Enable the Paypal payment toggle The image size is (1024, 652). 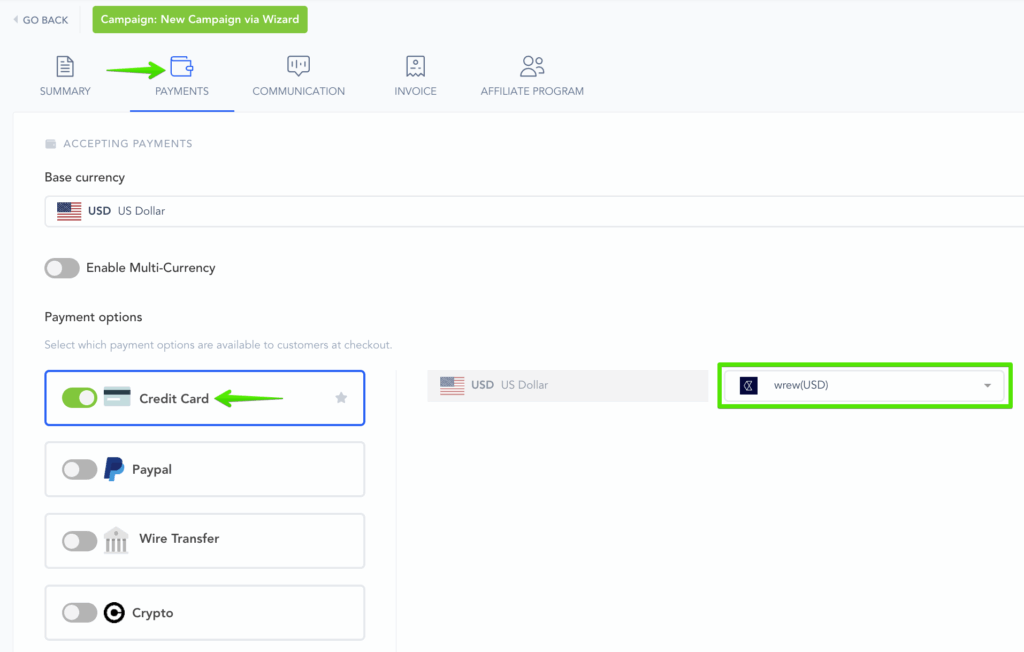pos(79,469)
